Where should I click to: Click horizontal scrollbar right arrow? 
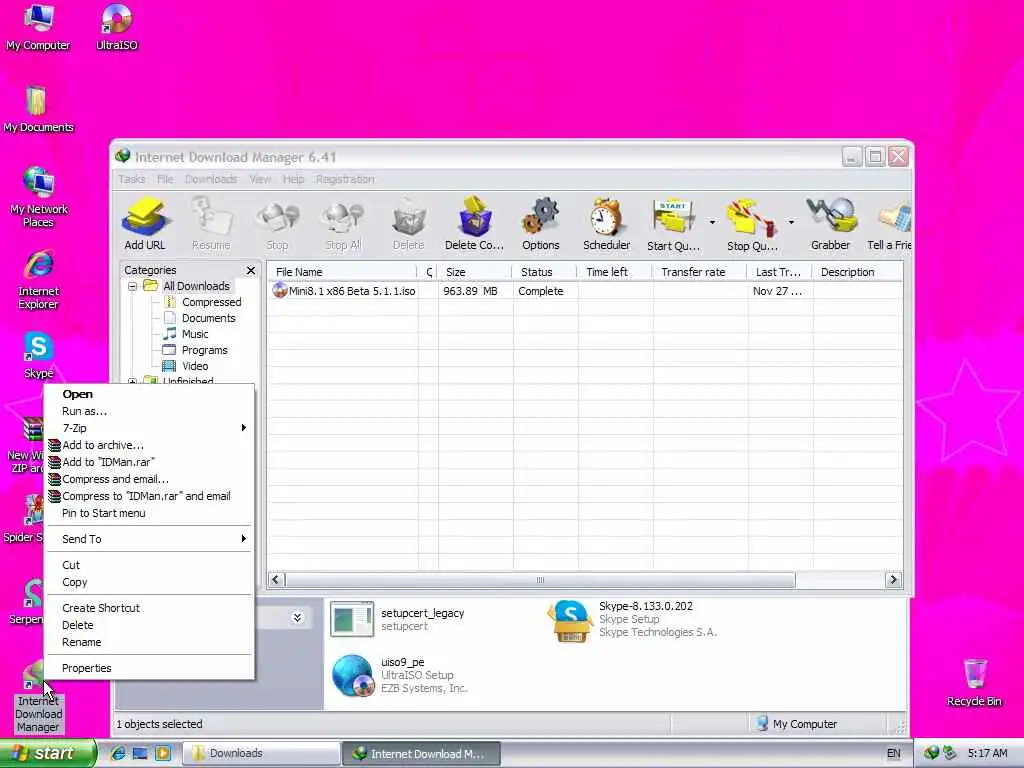[x=893, y=580]
